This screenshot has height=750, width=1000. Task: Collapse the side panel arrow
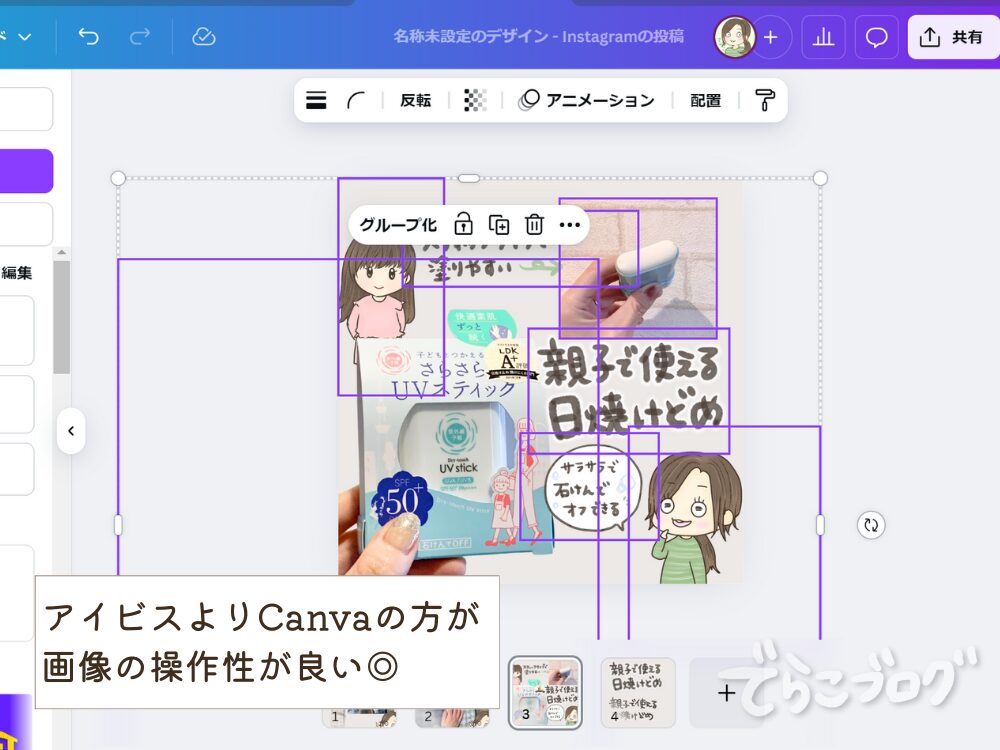[x=71, y=431]
